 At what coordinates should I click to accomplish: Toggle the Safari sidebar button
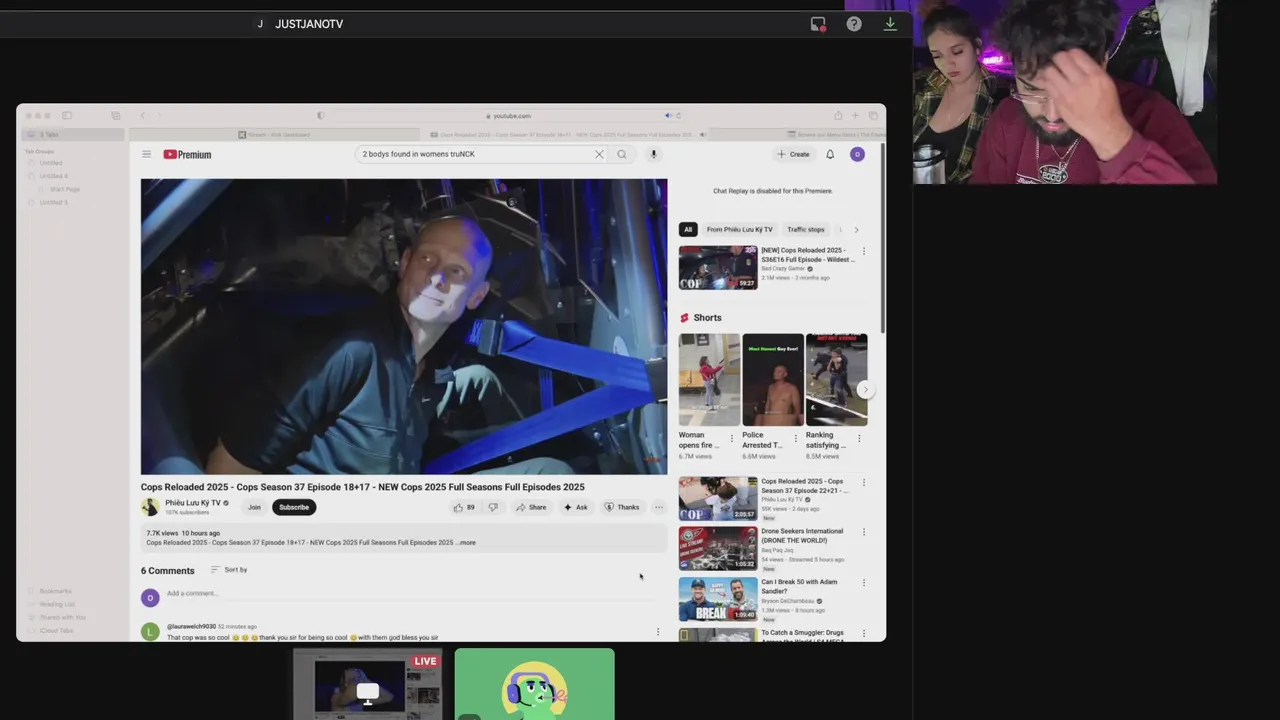[x=67, y=116]
